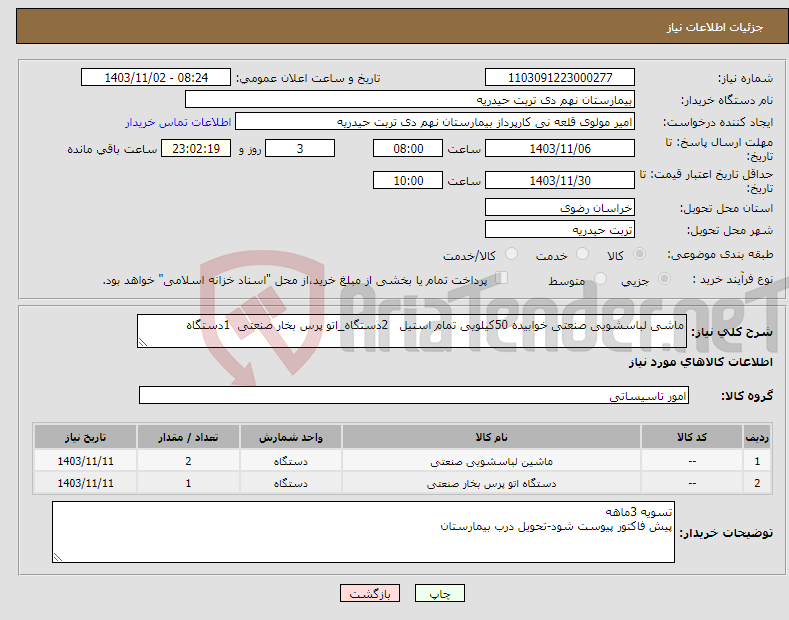Click the ماشین لباسشویی صنعتی item cell
This screenshot has height=620, width=789.
[x=491, y=461]
